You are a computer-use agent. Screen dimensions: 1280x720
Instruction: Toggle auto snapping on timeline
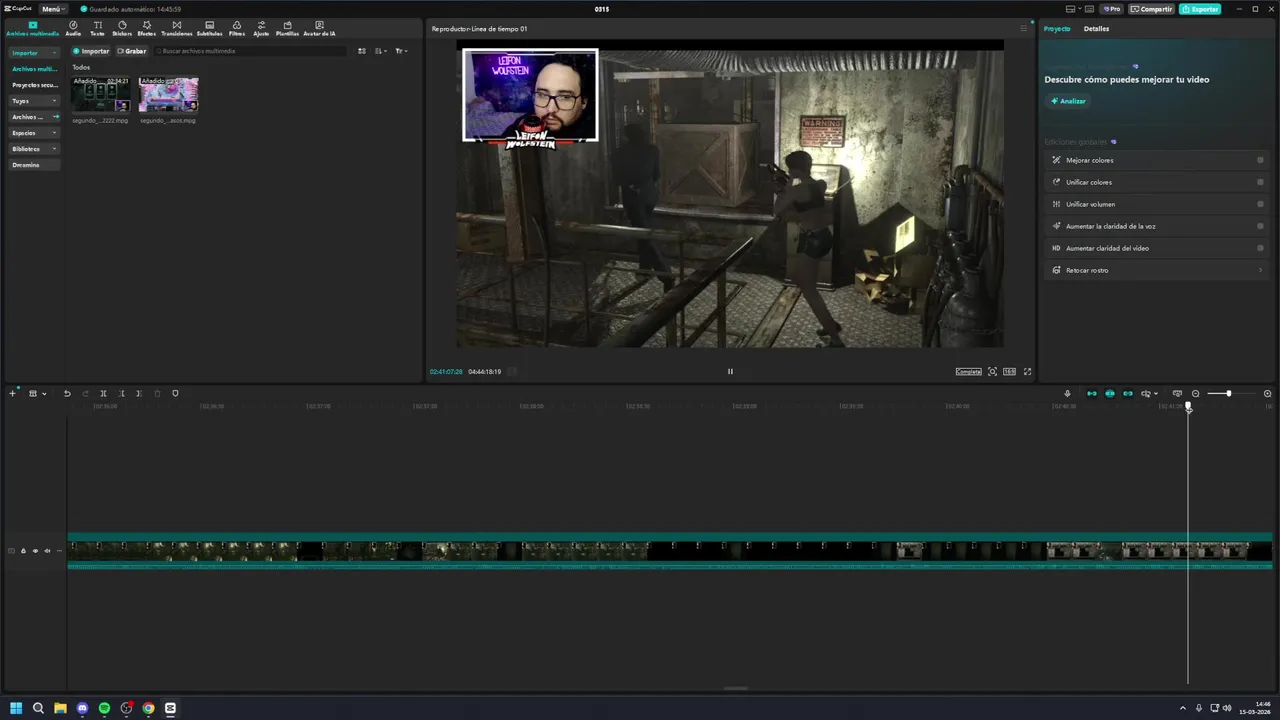coord(1110,394)
